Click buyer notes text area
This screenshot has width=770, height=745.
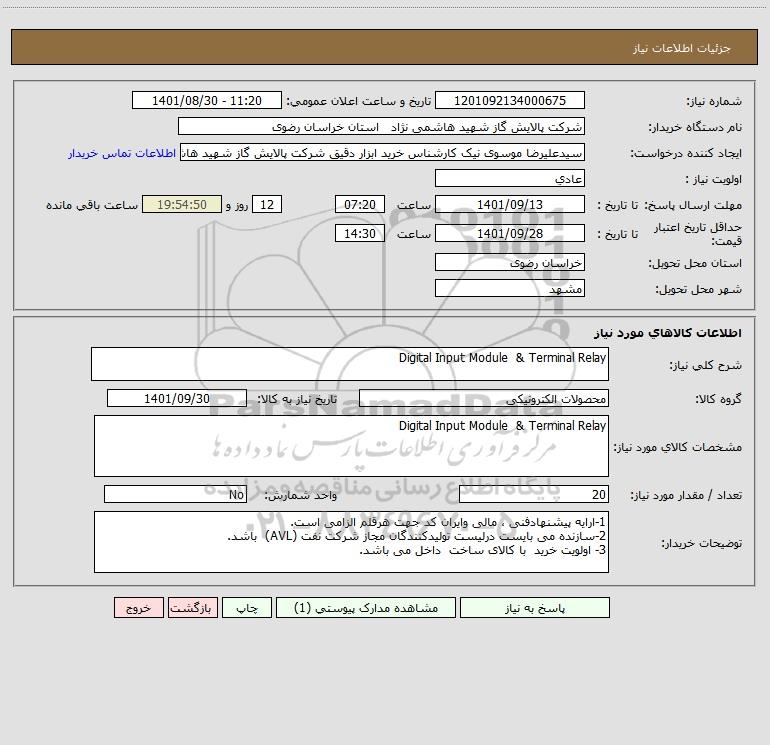coord(351,542)
